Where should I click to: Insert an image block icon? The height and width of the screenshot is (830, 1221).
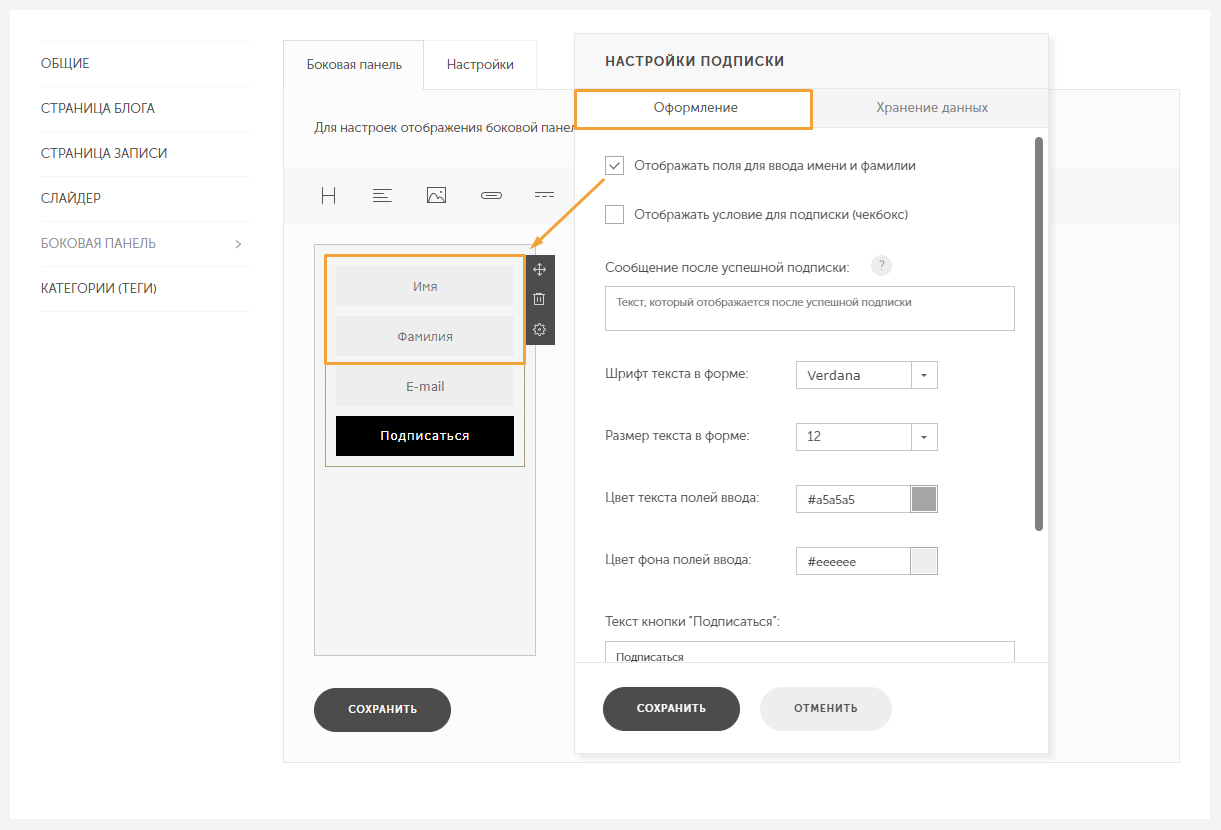[436, 196]
